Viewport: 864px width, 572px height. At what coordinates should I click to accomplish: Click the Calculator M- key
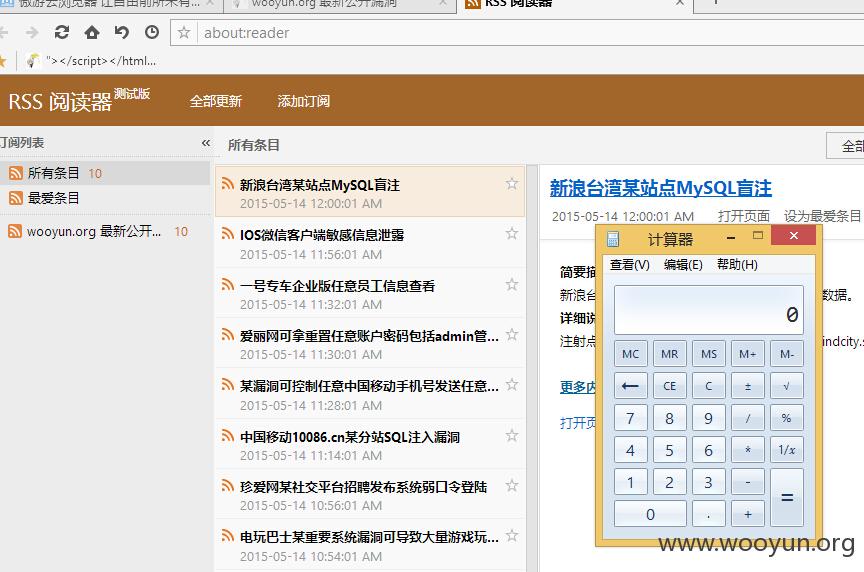coord(787,354)
